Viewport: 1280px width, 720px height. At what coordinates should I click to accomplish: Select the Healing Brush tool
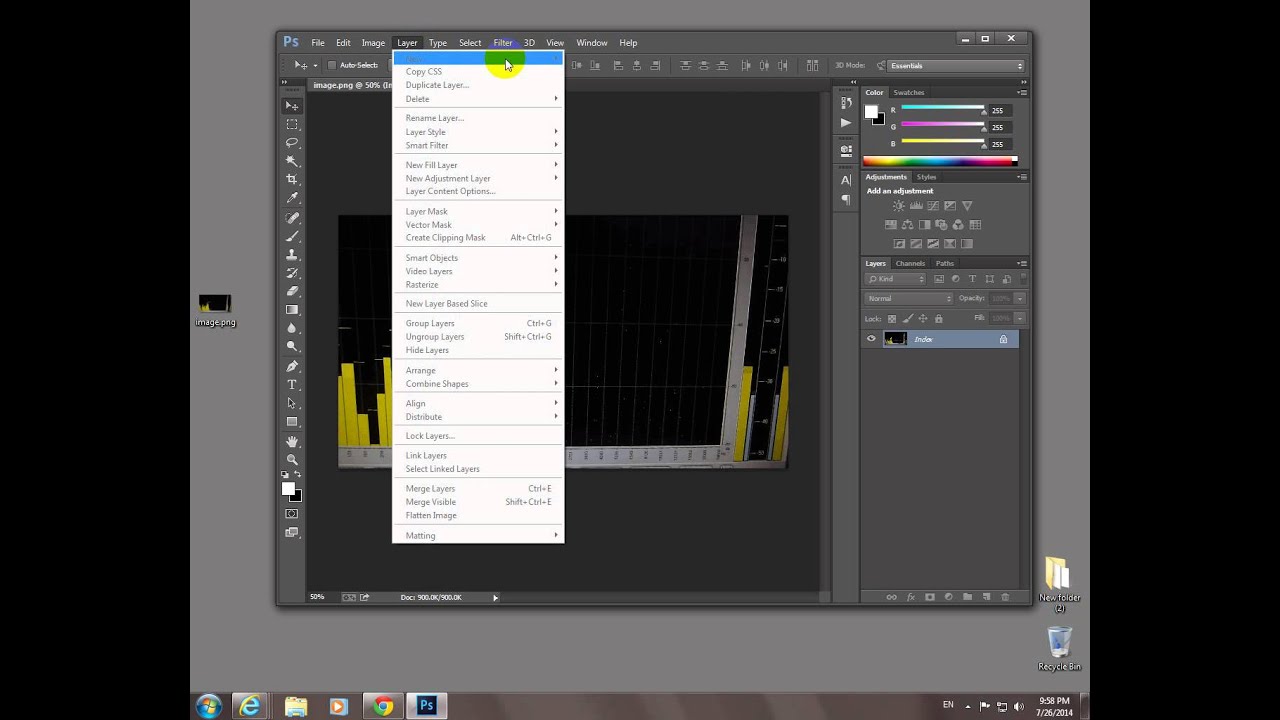point(292,217)
